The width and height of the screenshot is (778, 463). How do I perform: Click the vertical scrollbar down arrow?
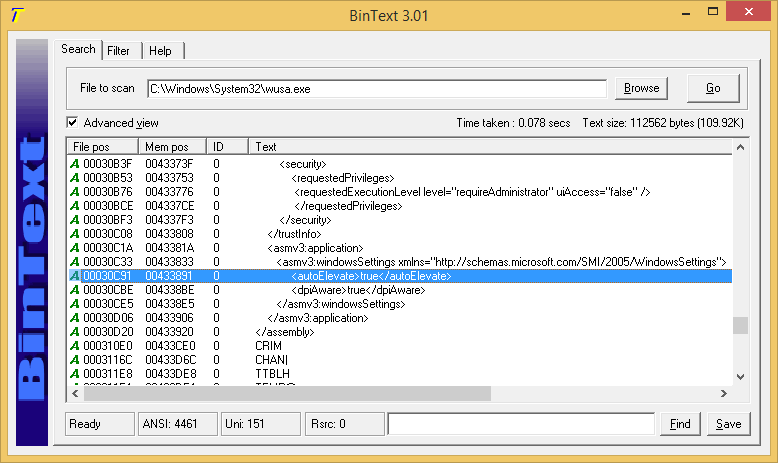(x=740, y=377)
